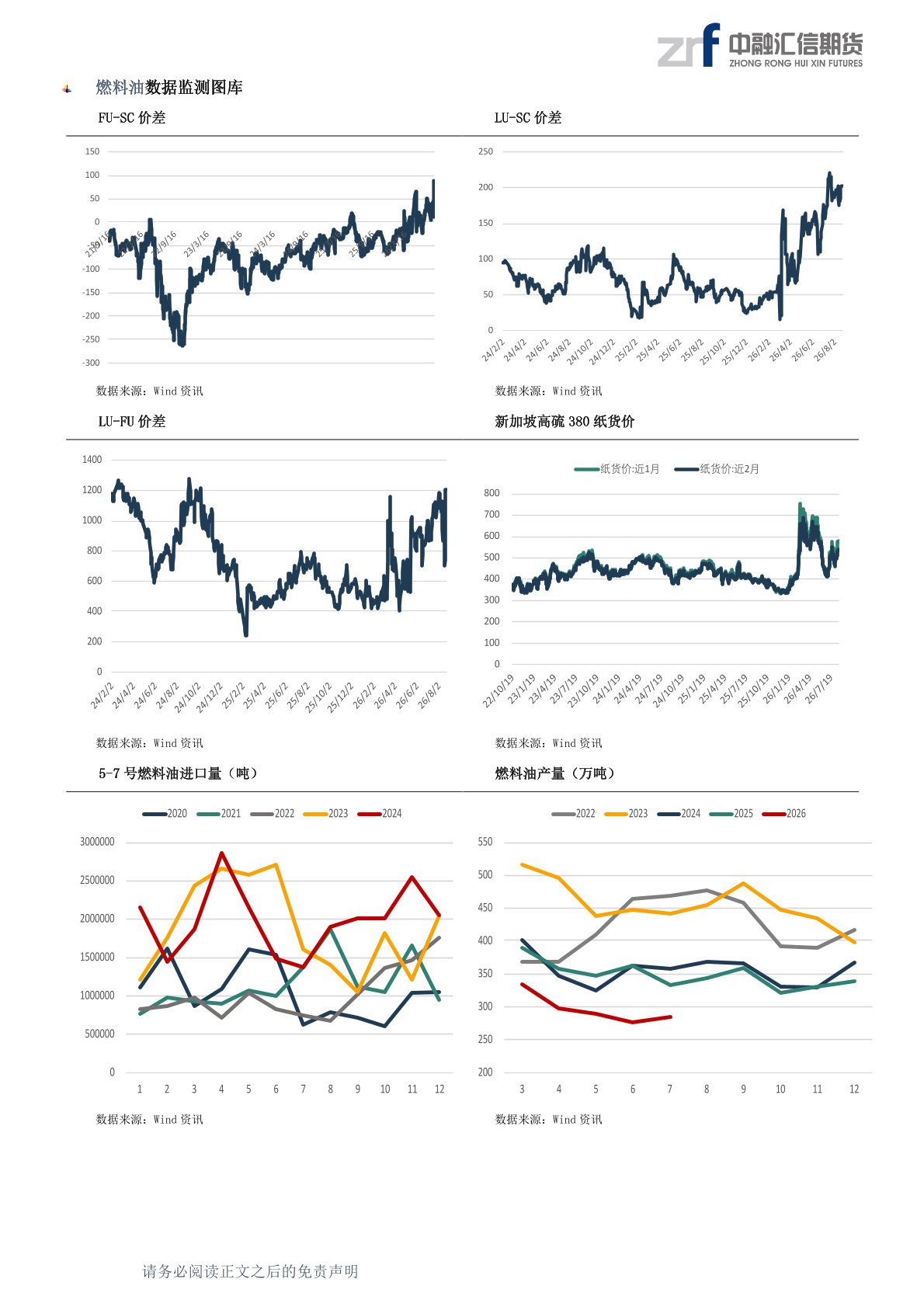Click the small bullet icon beside 燃料油
924x1307 pixels.
68,89
